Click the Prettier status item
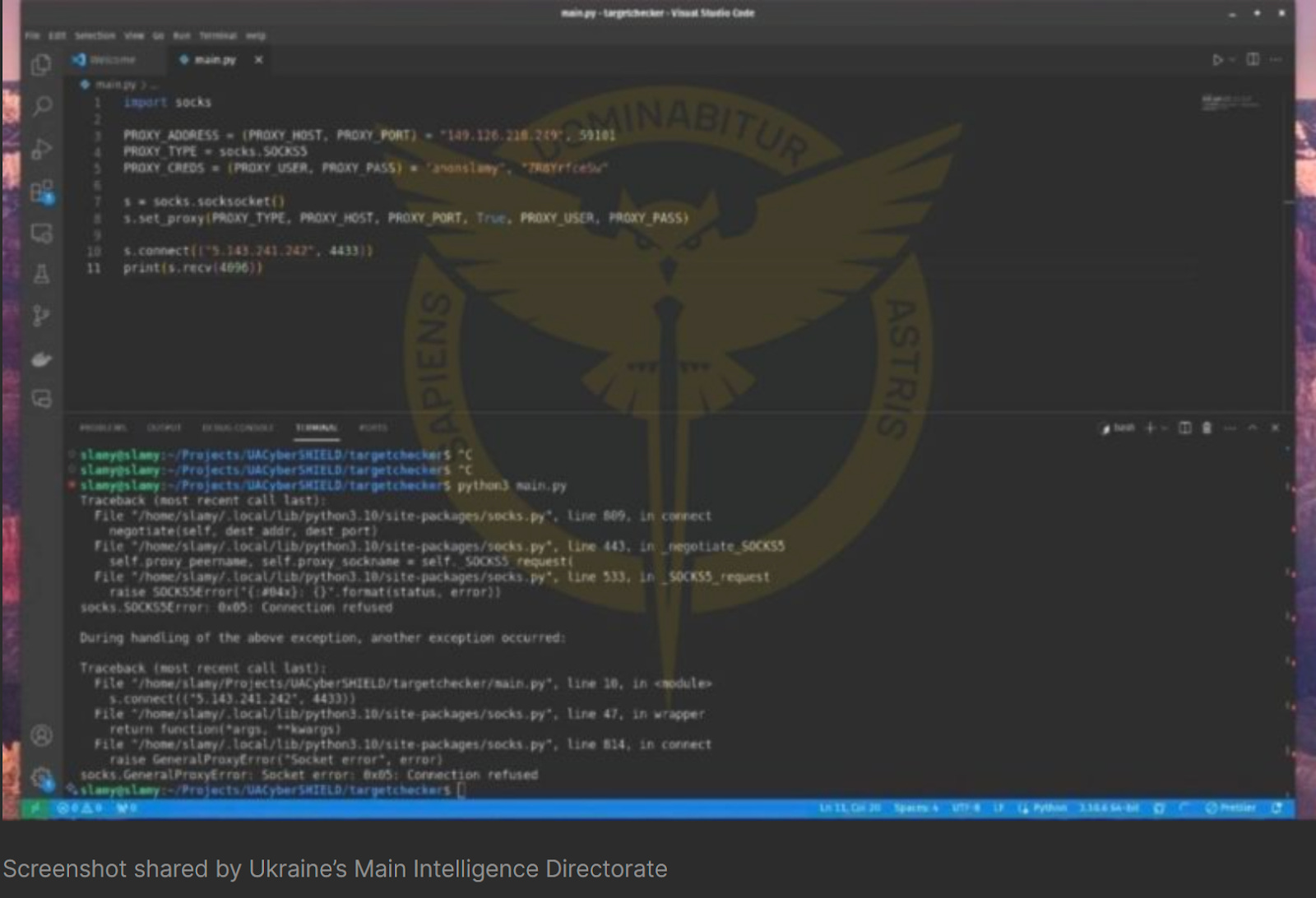The height and width of the screenshot is (898, 1316). tap(1230, 808)
